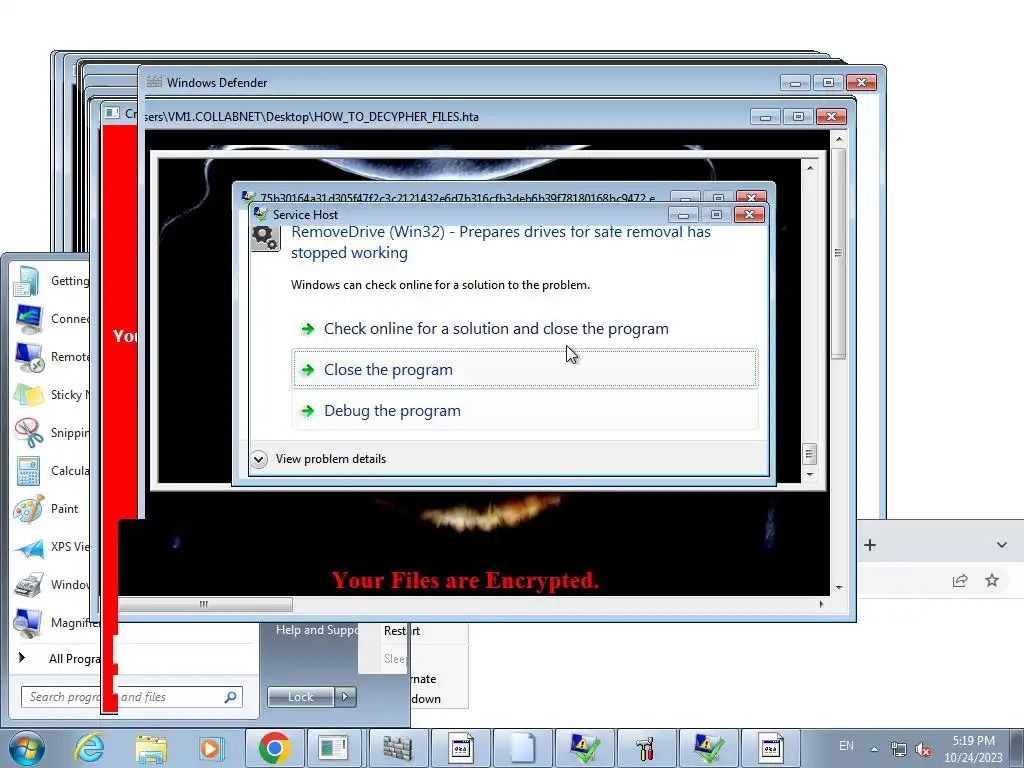Check online for a solution and close program
1024x768 pixels.
(524, 328)
